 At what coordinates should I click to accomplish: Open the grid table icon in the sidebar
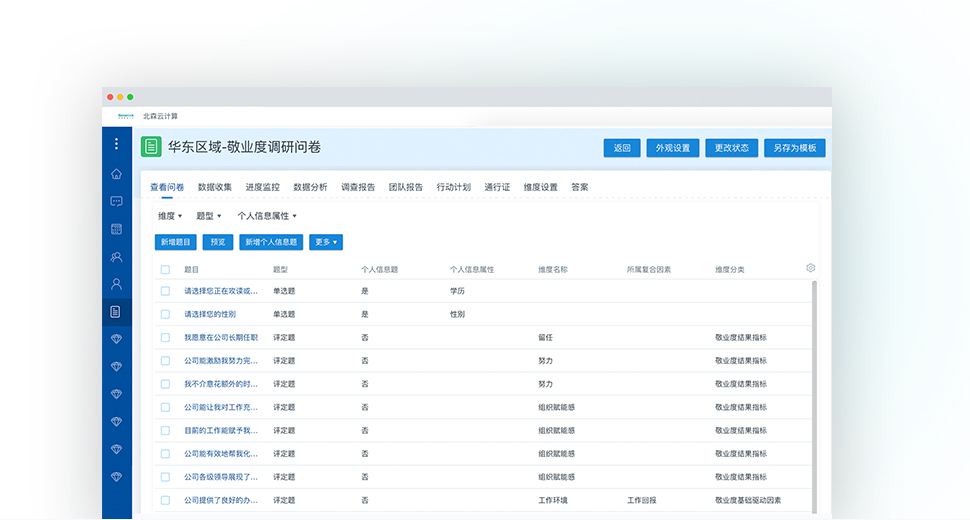tap(116, 229)
